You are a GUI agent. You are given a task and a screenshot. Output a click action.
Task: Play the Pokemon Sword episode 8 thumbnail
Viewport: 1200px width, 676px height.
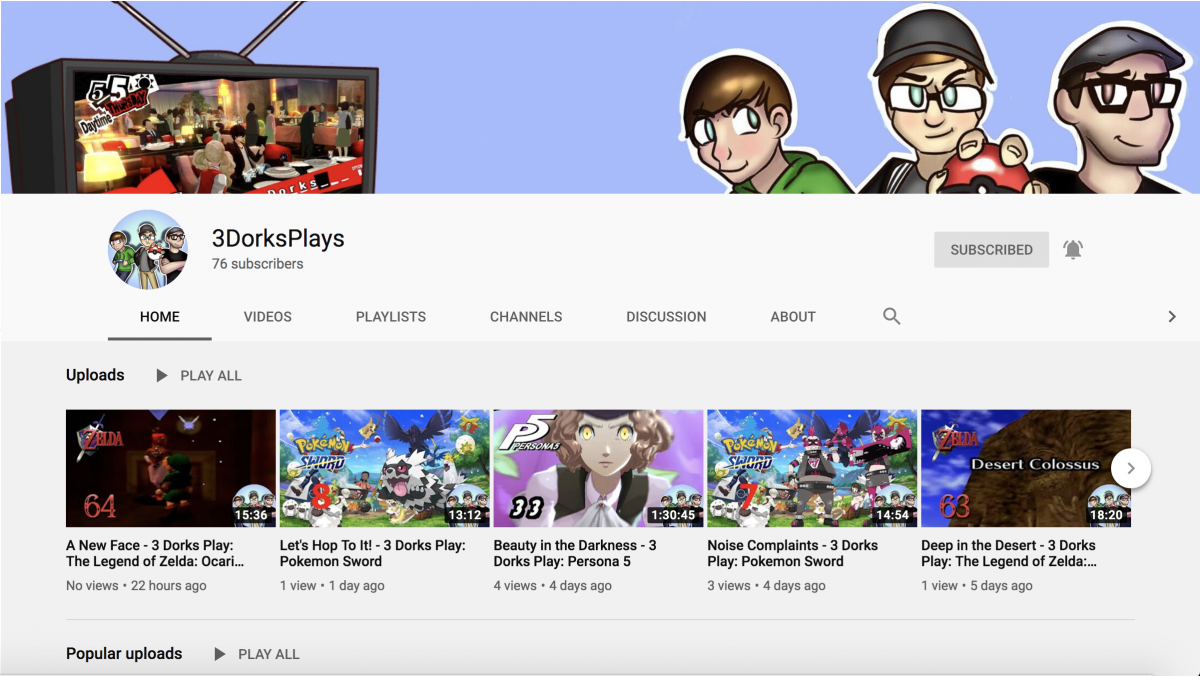(384, 467)
